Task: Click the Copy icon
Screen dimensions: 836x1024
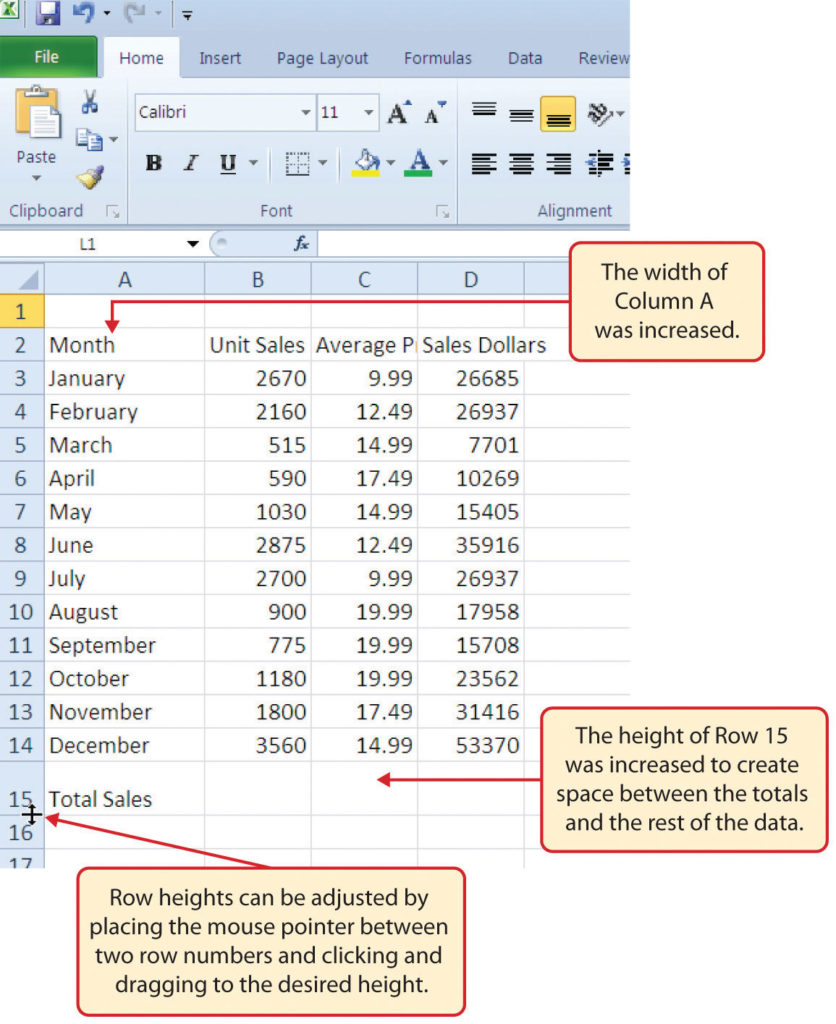Action: pos(89,139)
